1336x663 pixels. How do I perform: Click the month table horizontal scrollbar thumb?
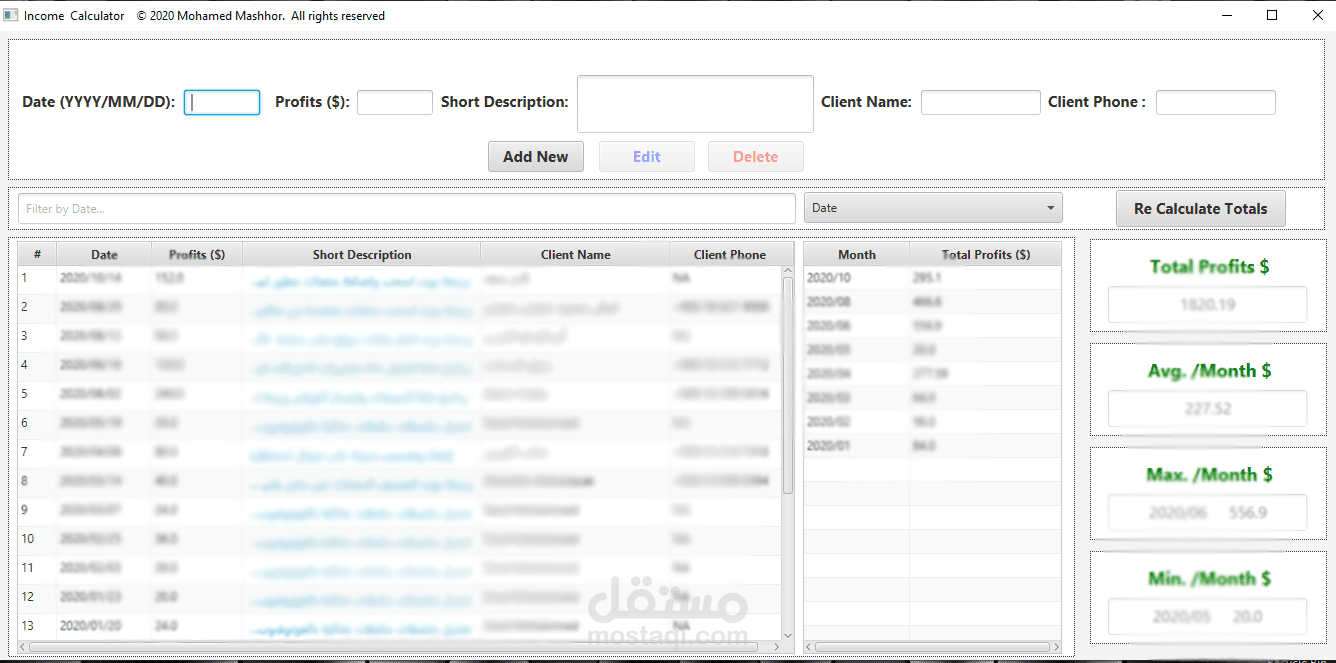[x=932, y=647]
